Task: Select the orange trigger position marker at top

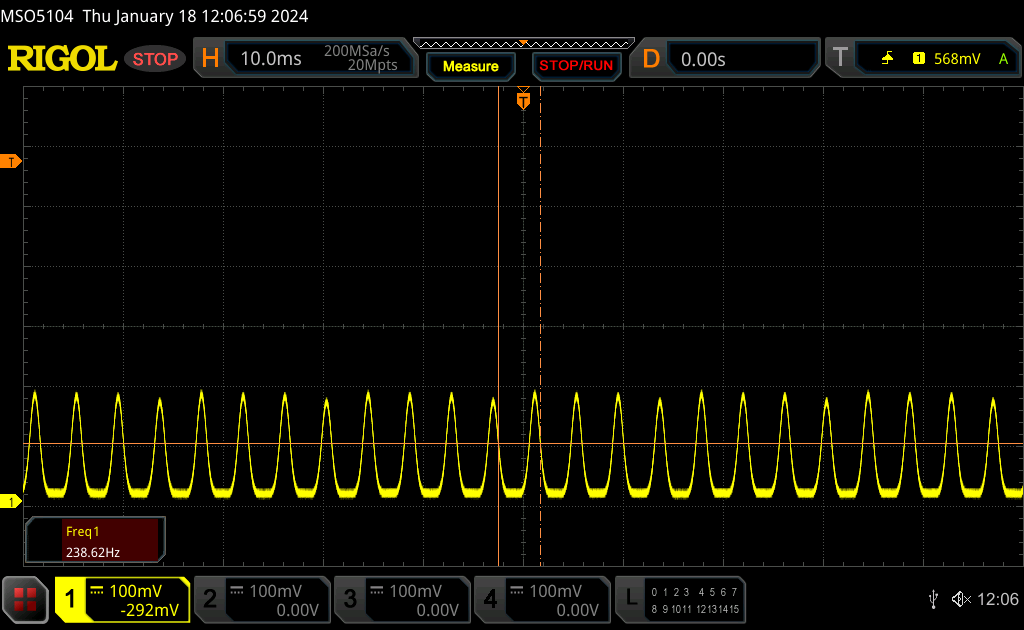Action: [523, 101]
